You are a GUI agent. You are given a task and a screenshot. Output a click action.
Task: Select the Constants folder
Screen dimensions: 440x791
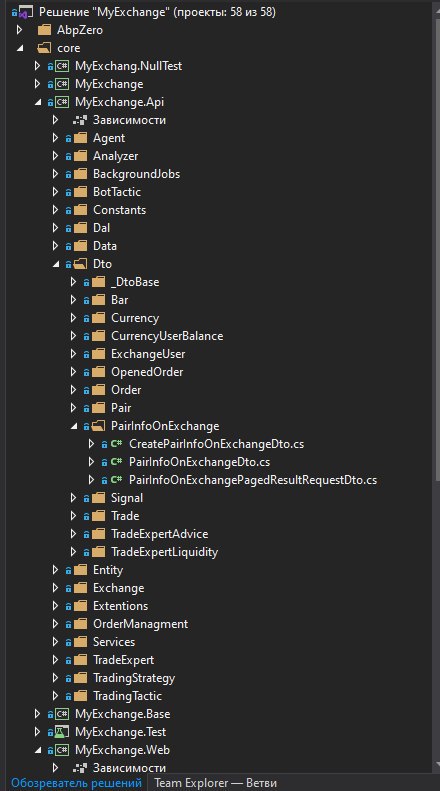pyautogui.click(x=119, y=210)
